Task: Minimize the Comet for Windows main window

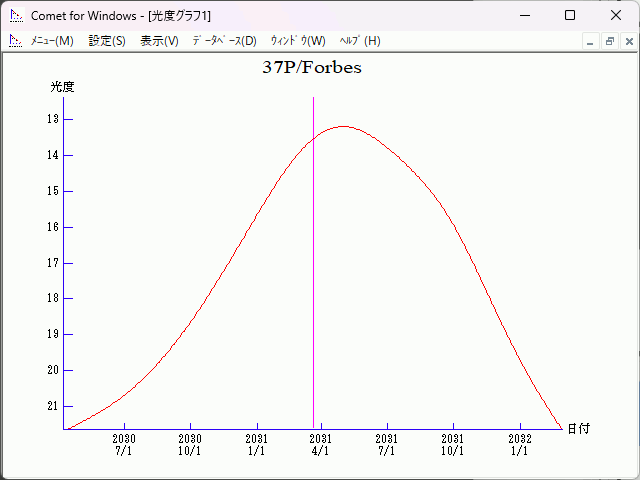Action: (x=524, y=16)
